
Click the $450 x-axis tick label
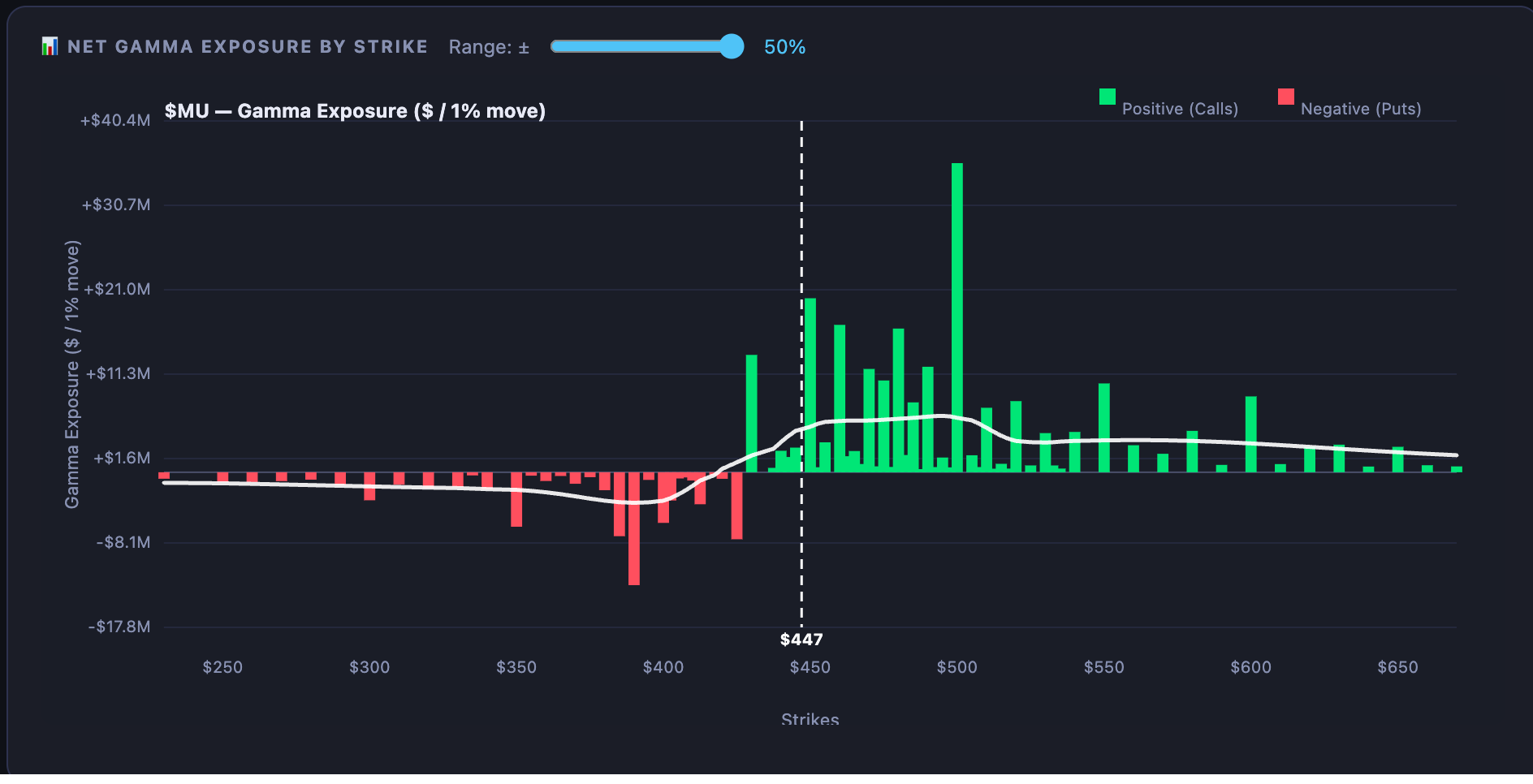point(810,667)
